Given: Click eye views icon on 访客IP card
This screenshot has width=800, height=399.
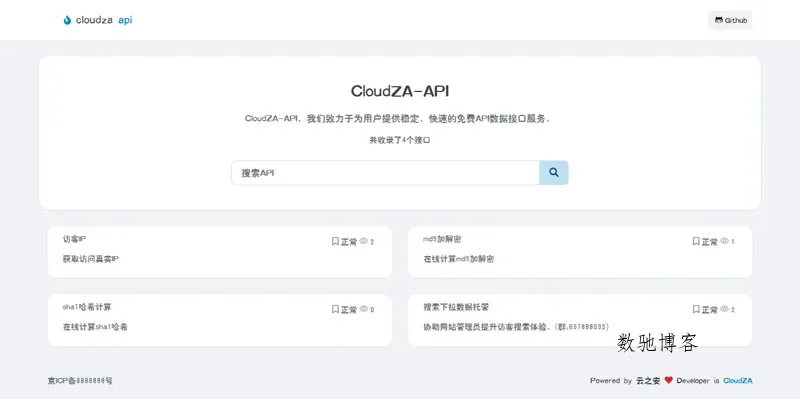Looking at the screenshot, I should [x=364, y=241].
